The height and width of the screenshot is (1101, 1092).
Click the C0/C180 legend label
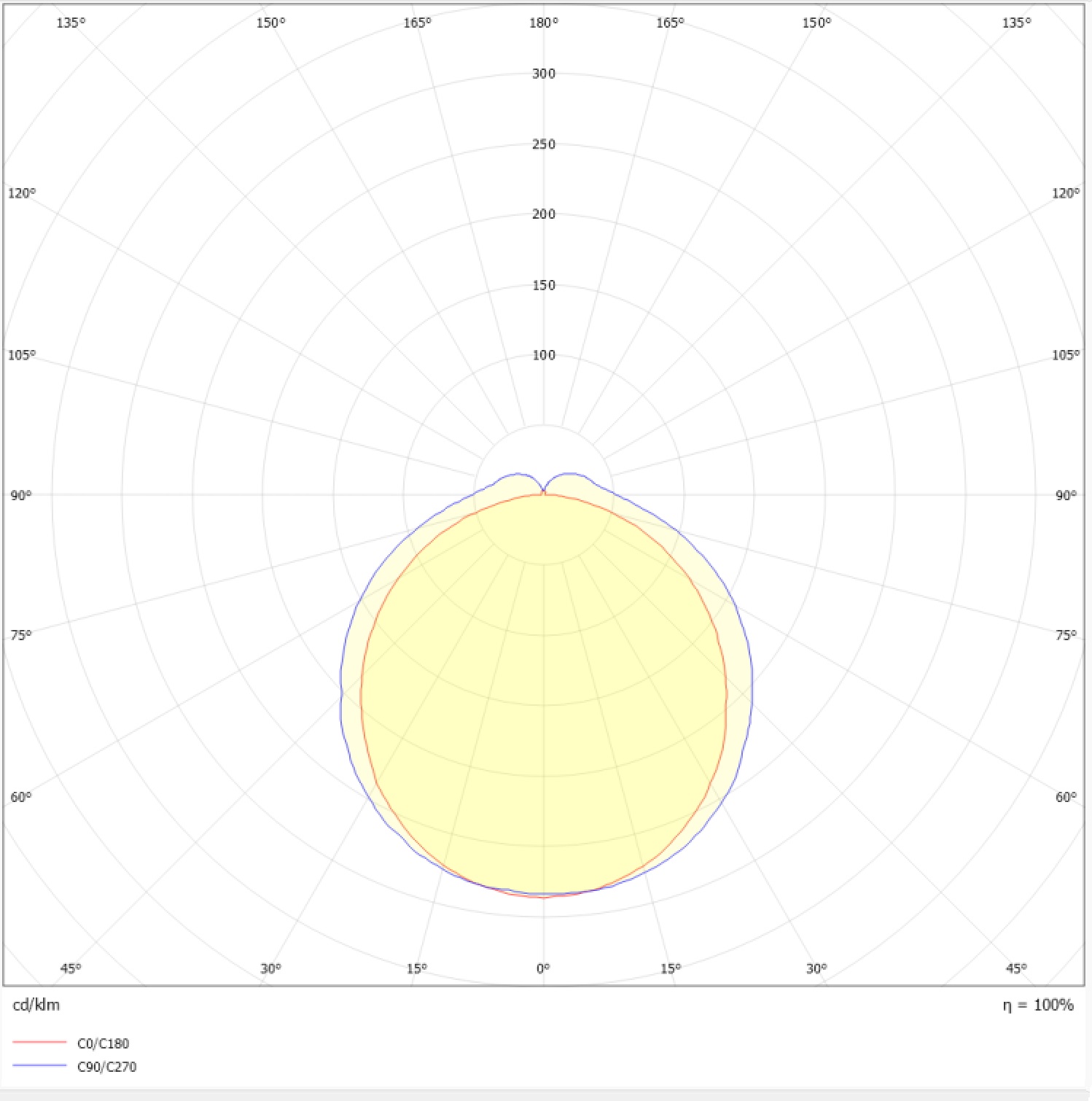[103, 1043]
